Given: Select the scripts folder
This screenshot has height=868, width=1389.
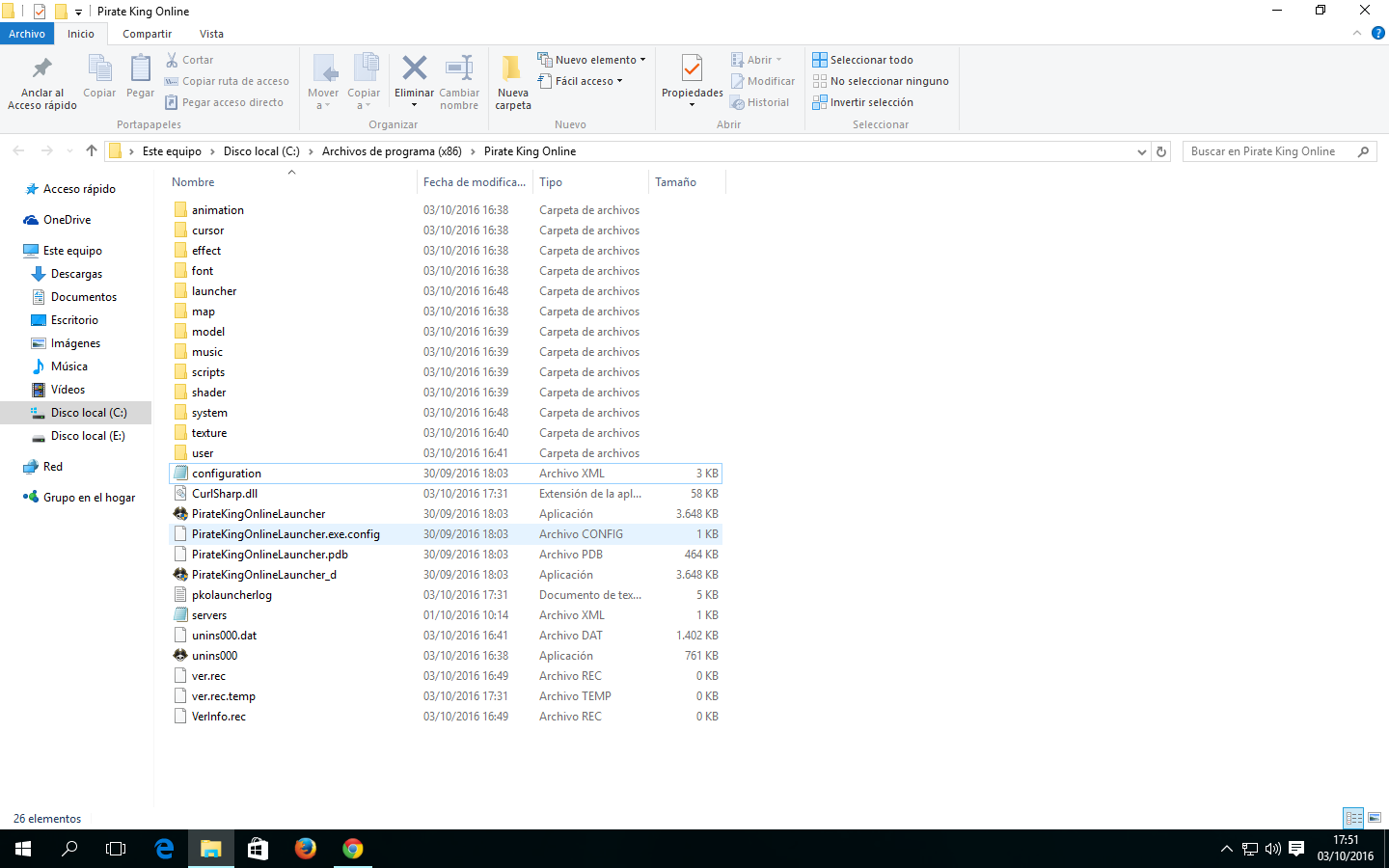Looking at the screenshot, I should point(208,372).
